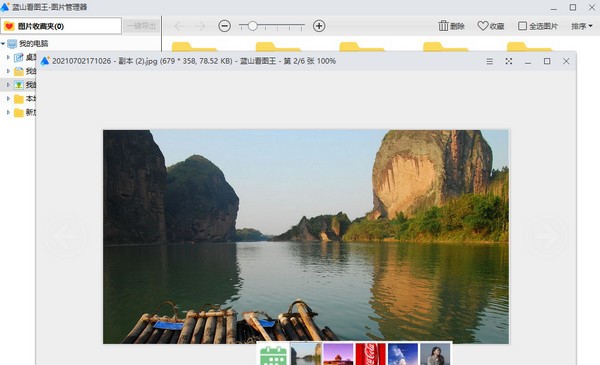Minimize the image viewer window

click(528, 62)
